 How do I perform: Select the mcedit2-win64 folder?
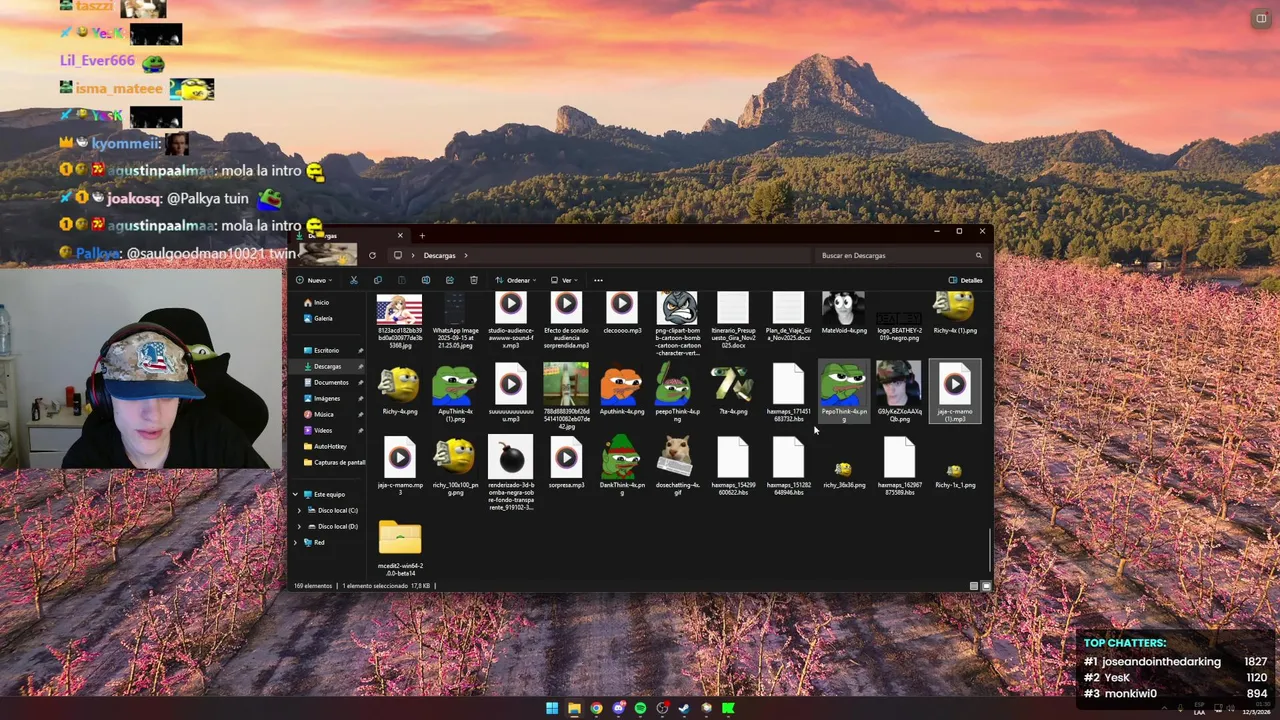400,548
